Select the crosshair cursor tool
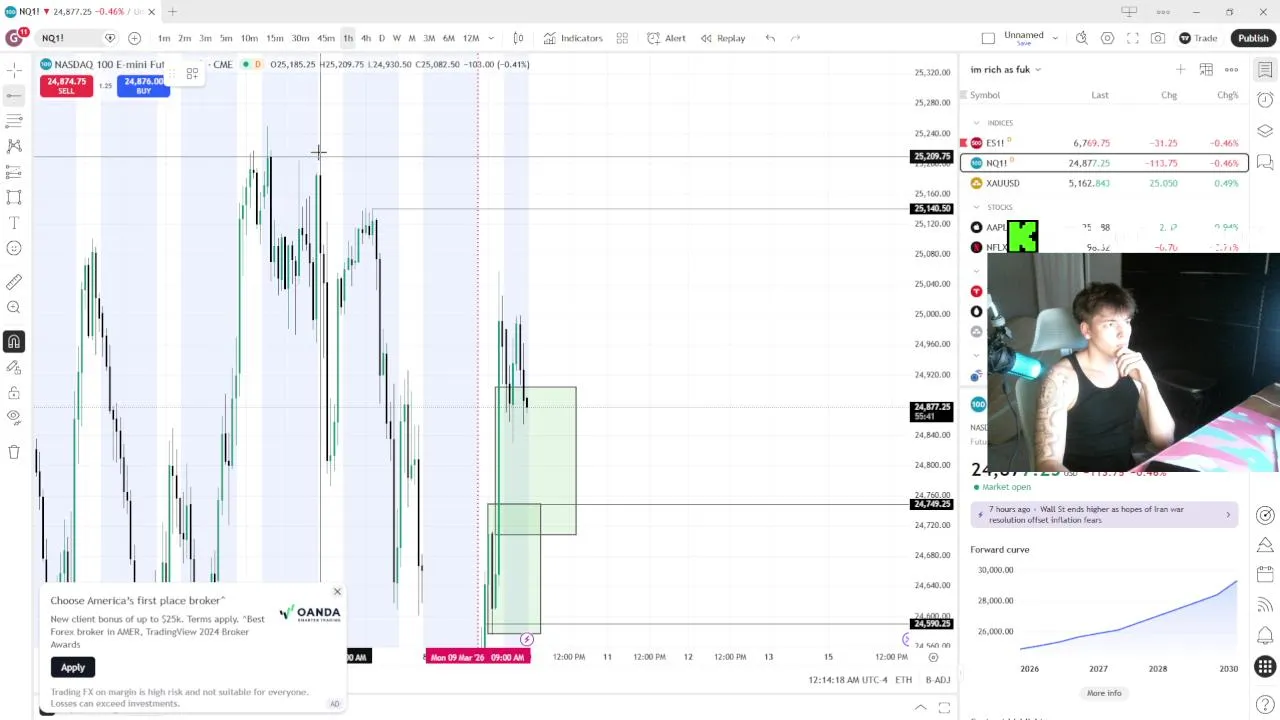 tap(14, 70)
